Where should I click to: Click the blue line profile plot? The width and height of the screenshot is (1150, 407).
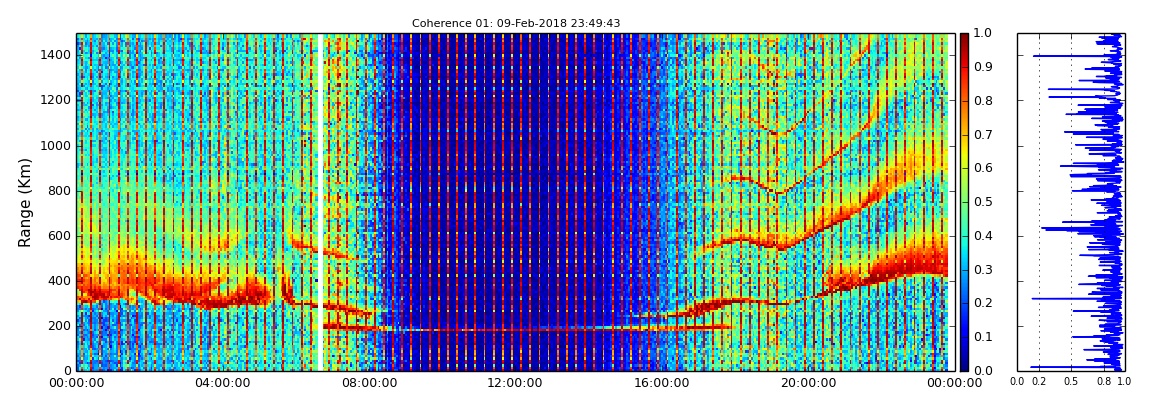coord(1070,202)
